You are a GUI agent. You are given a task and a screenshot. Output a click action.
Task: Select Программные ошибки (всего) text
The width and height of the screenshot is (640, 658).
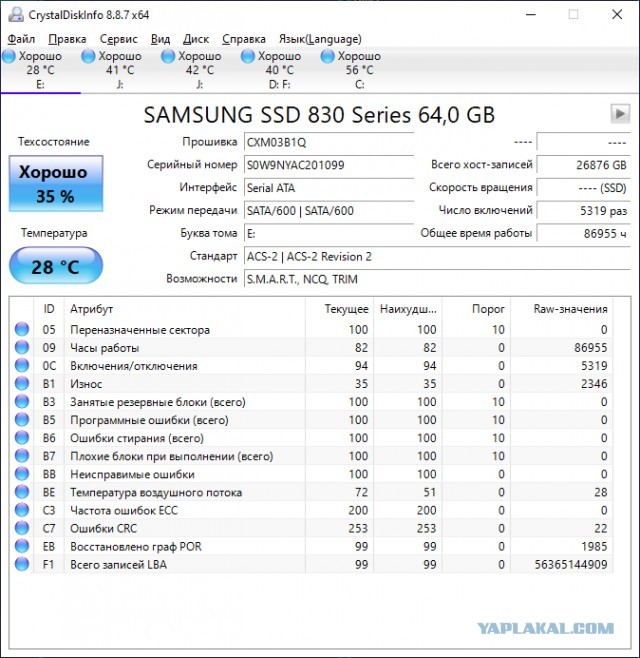tap(149, 420)
